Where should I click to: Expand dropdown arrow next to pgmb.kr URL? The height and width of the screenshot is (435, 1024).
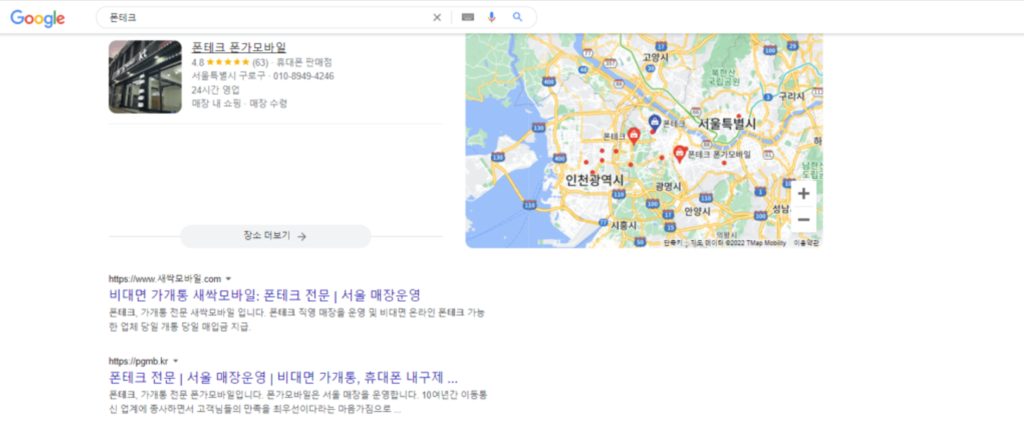click(x=176, y=361)
